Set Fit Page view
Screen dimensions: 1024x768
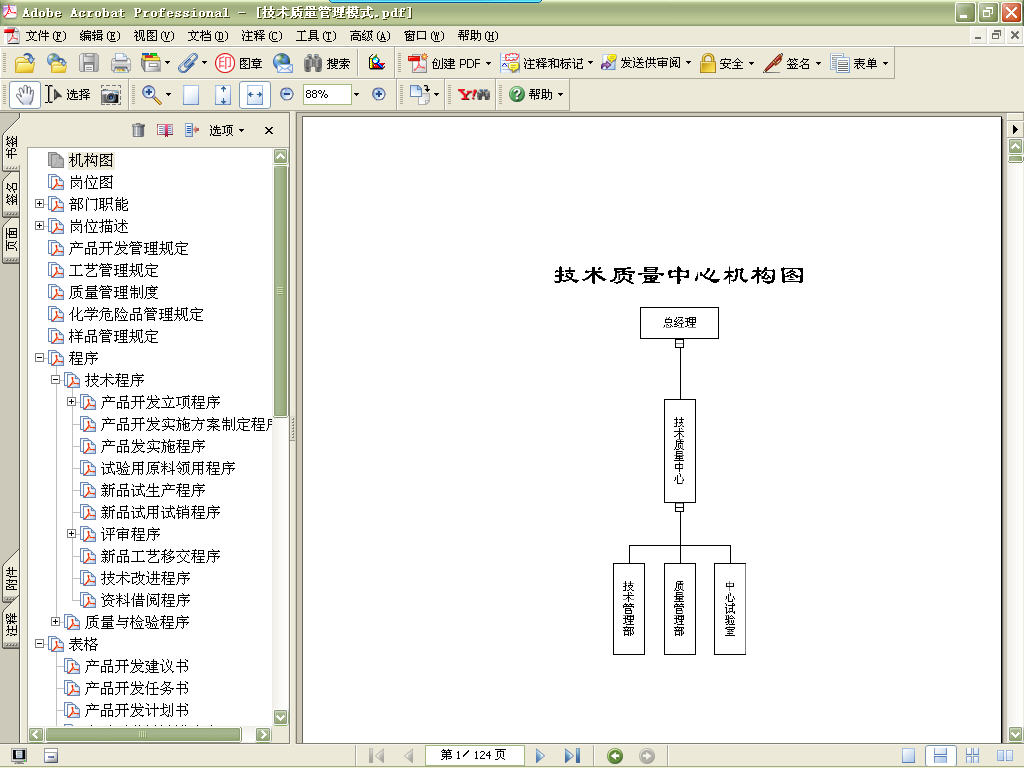pyautogui.click(x=223, y=95)
